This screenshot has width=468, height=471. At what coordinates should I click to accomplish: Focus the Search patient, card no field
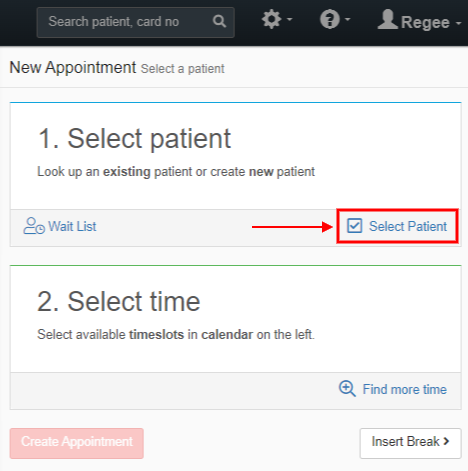(135, 22)
